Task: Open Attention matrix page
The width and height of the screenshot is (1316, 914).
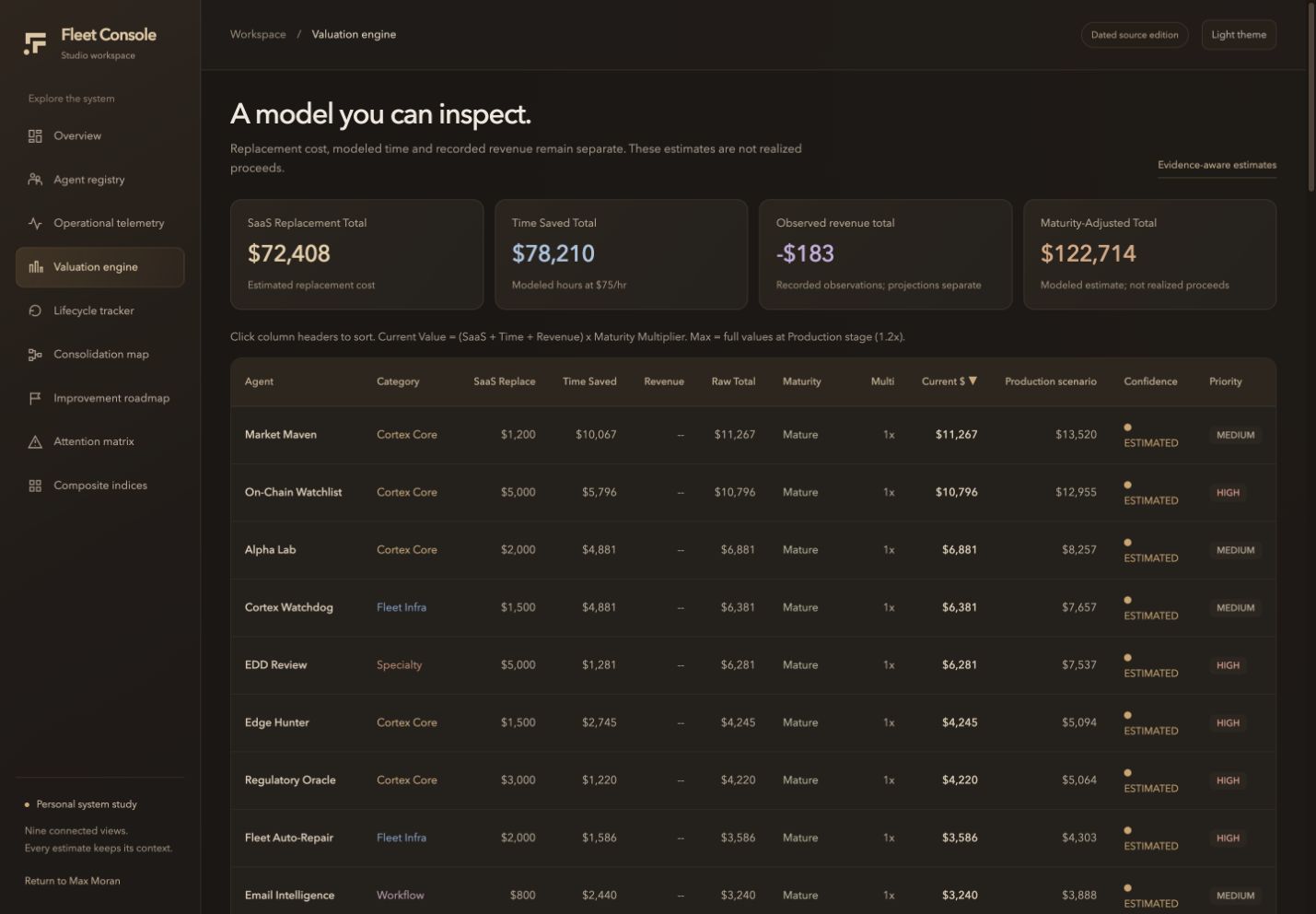Action: 99,442
